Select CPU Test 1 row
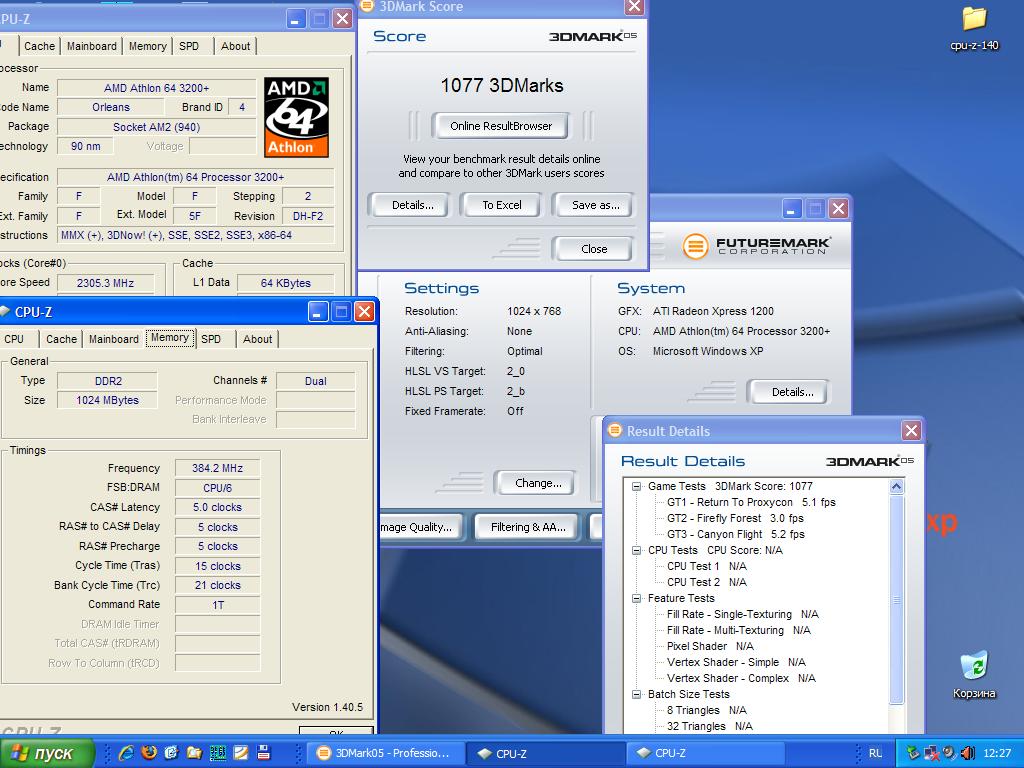The width and height of the screenshot is (1024, 768). 707,566
